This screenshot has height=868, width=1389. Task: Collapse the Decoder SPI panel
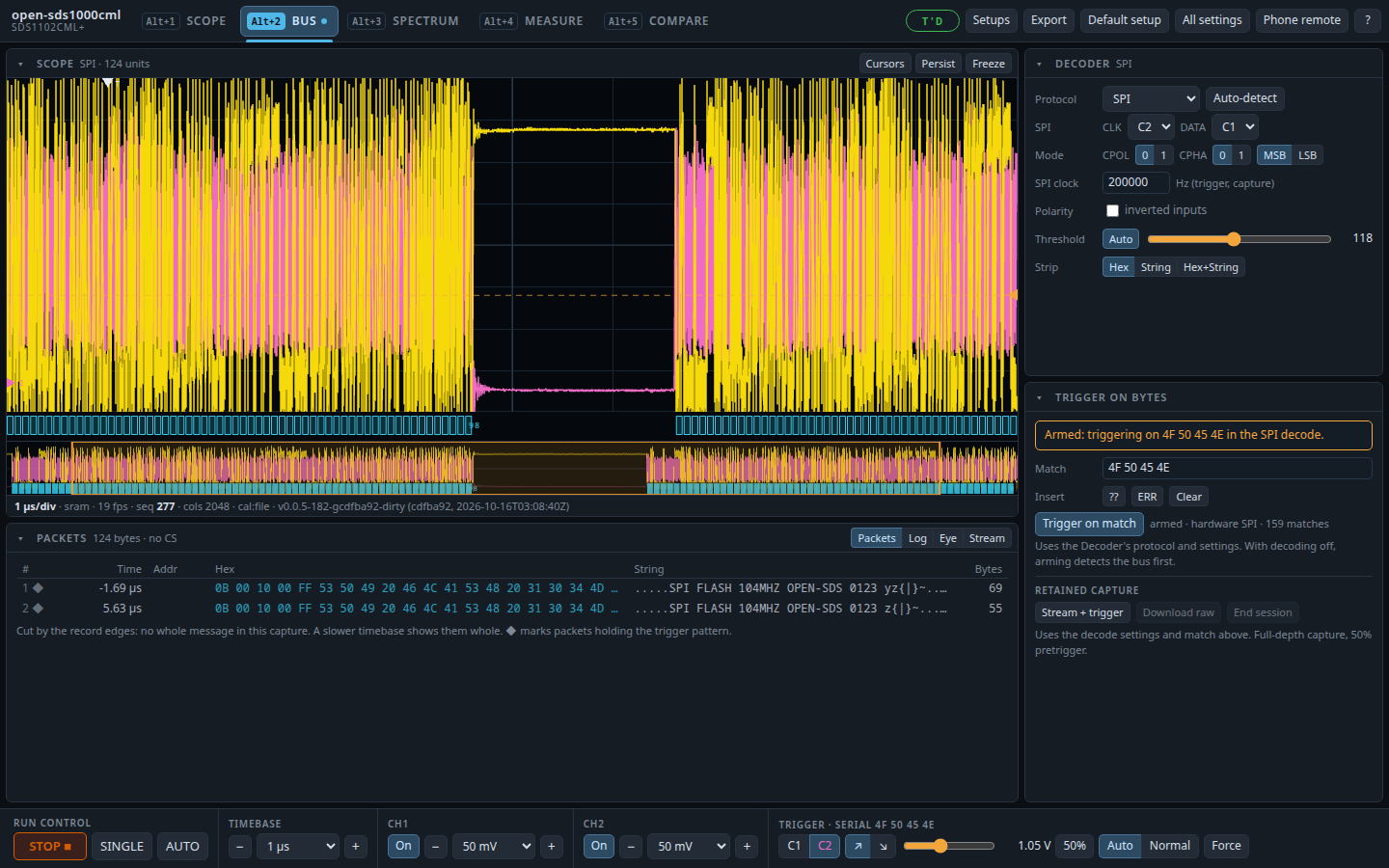[x=1039, y=64]
